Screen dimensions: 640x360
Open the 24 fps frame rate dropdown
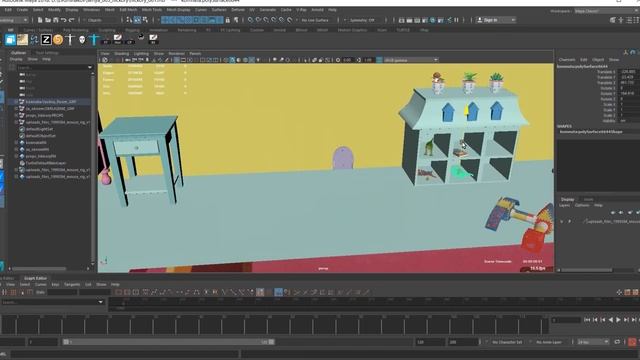(593, 342)
